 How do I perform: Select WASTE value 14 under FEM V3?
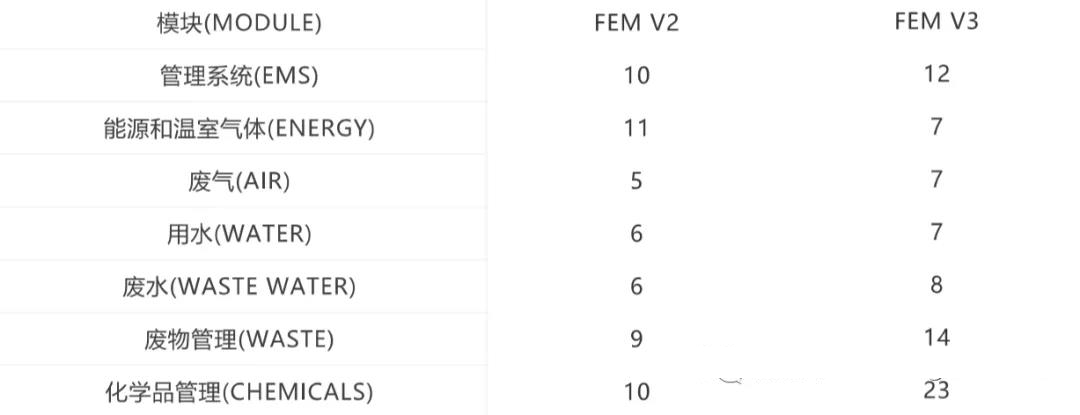[x=936, y=337]
